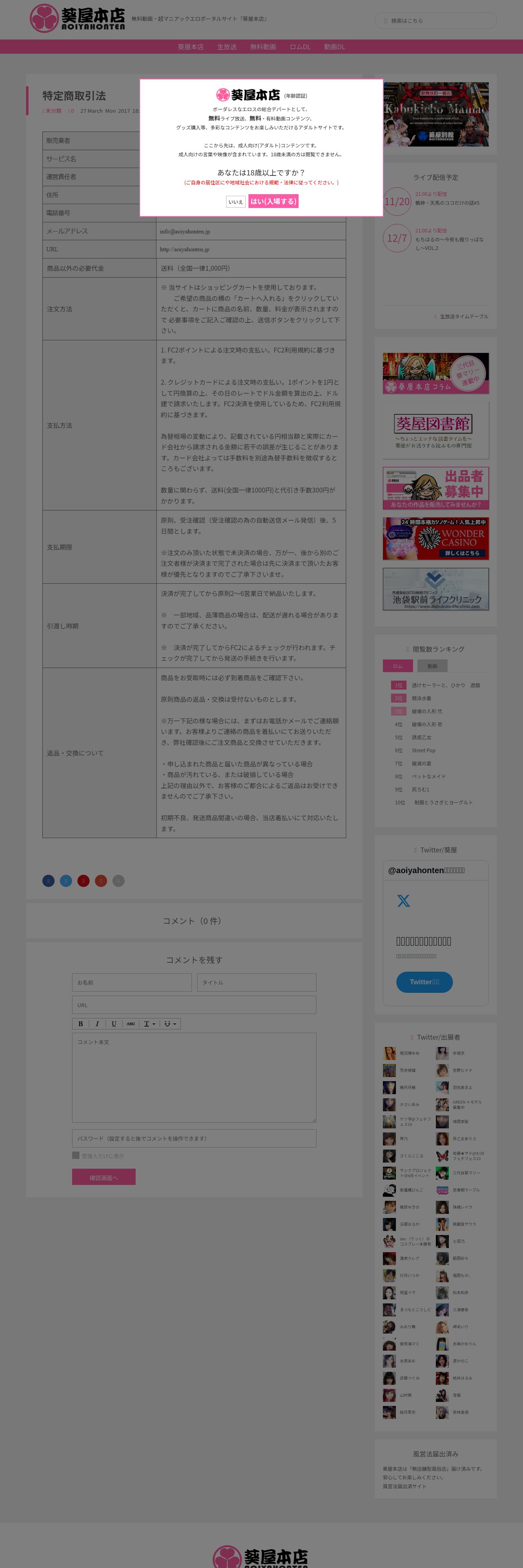Select 生放送 in the nav bar
Screen dimensions: 523x1568
coord(227,47)
